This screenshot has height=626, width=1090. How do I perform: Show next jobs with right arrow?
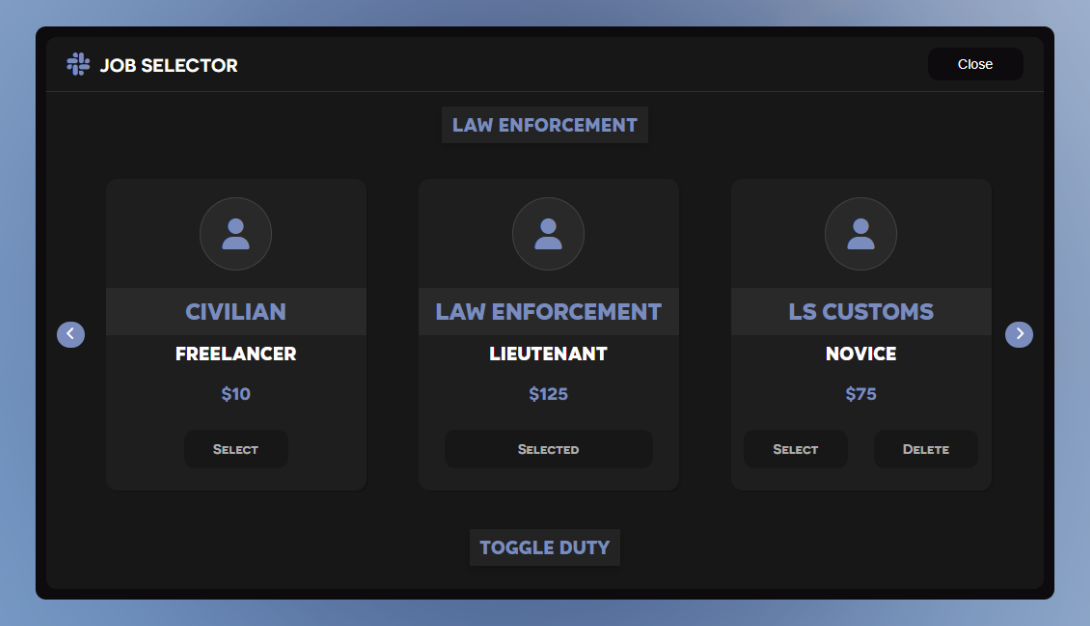(x=1018, y=334)
